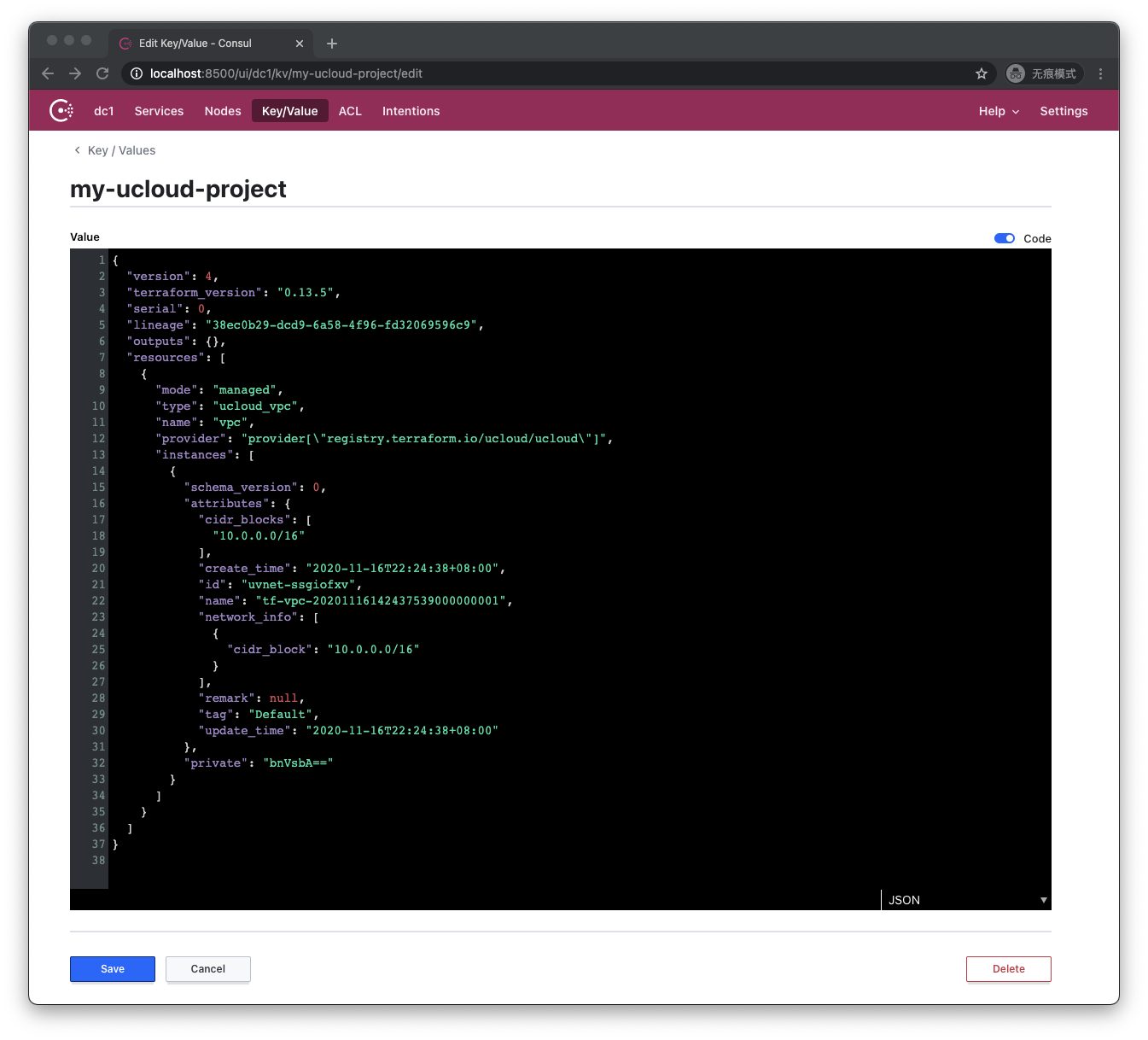Save the key value changes
Viewport: 1148px width, 1040px height.
113,969
